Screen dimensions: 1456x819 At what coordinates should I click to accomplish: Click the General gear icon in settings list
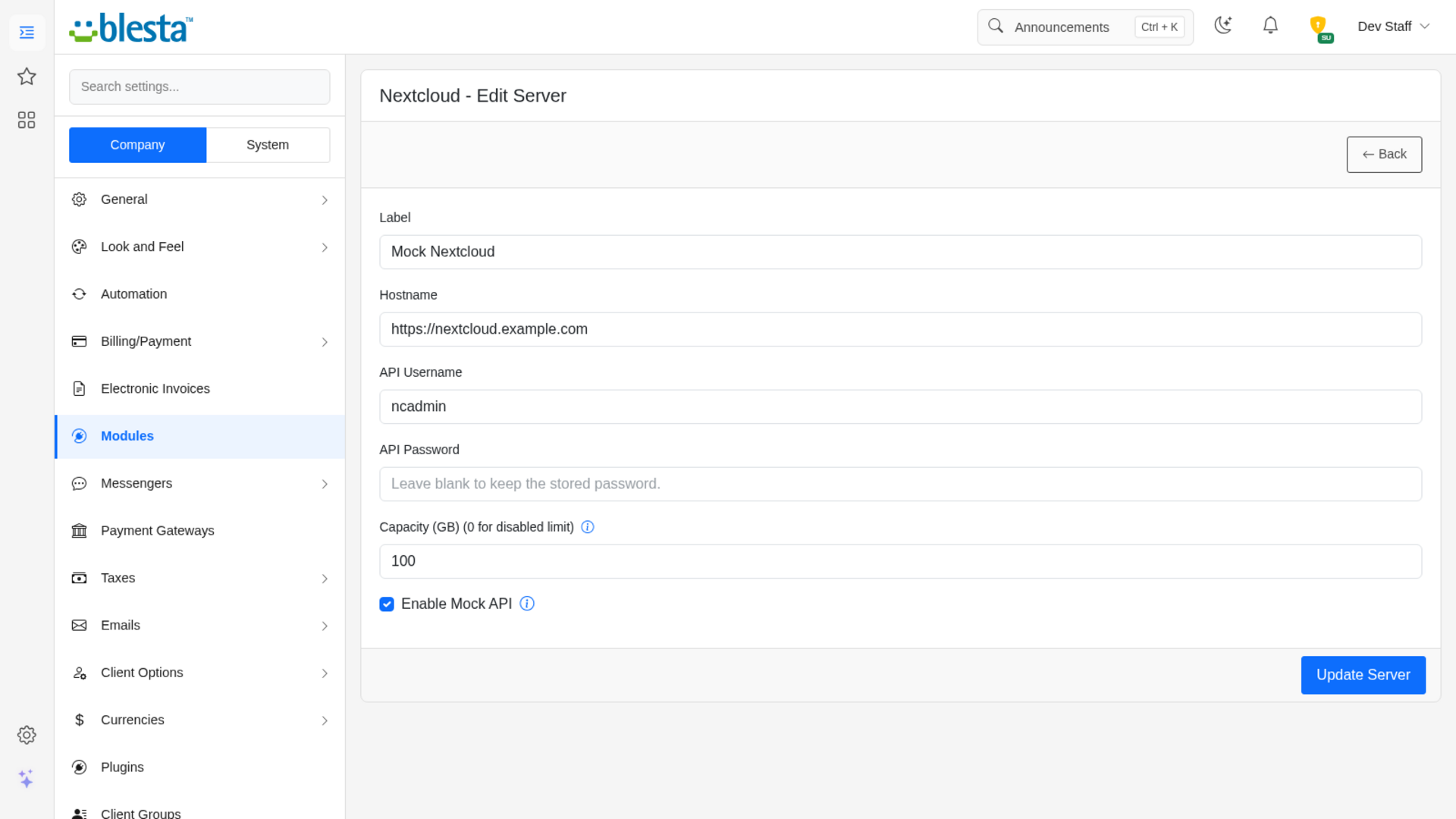(79, 199)
